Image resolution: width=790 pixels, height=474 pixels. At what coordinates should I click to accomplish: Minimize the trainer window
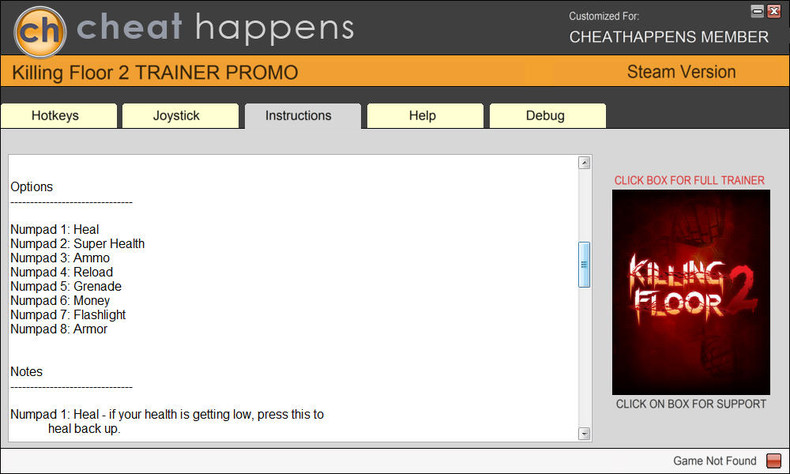757,11
